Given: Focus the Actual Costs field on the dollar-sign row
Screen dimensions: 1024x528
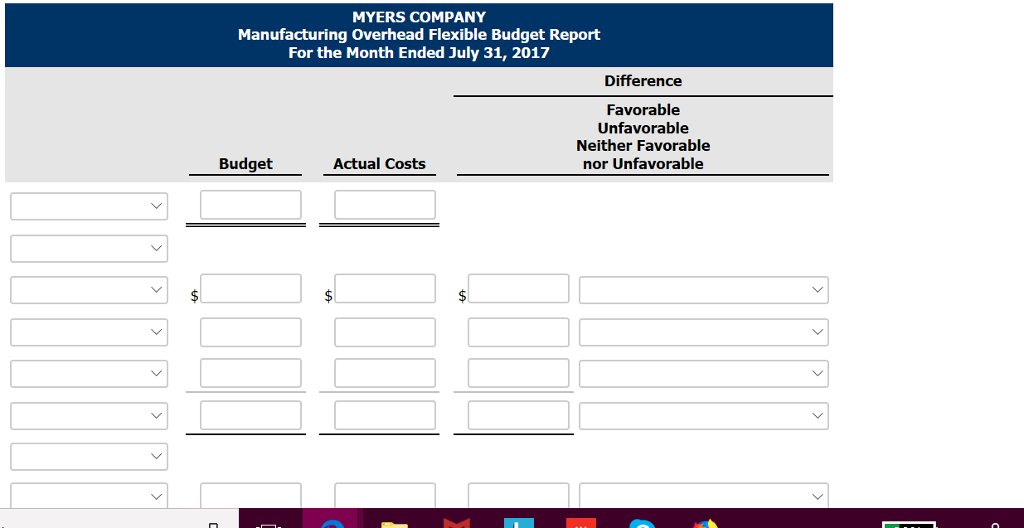Looking at the screenshot, I should coord(385,288).
